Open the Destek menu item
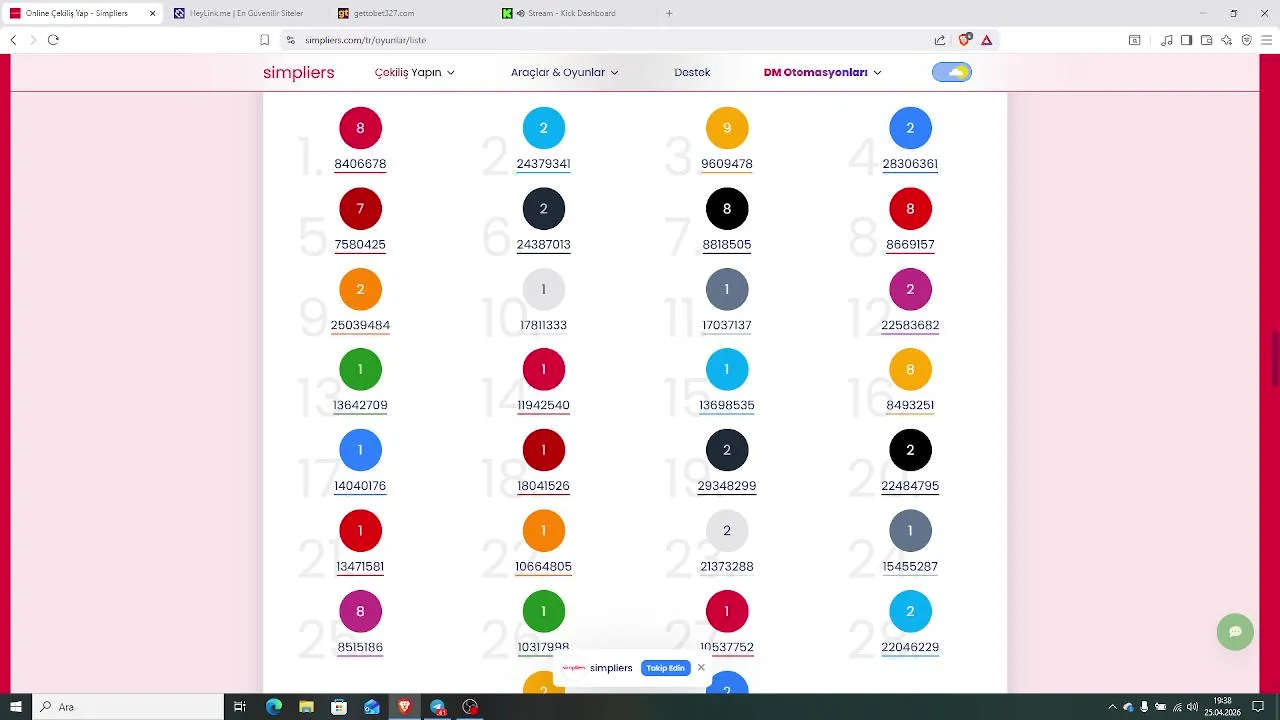 tap(692, 72)
